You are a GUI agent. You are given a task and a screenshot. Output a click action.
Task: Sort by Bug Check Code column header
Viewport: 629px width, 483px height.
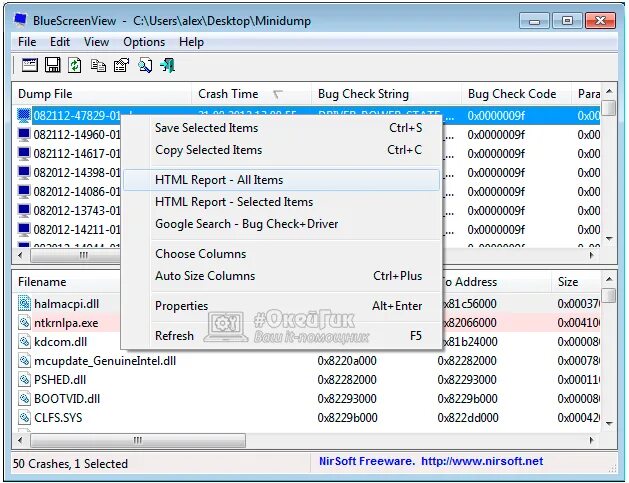(516, 94)
